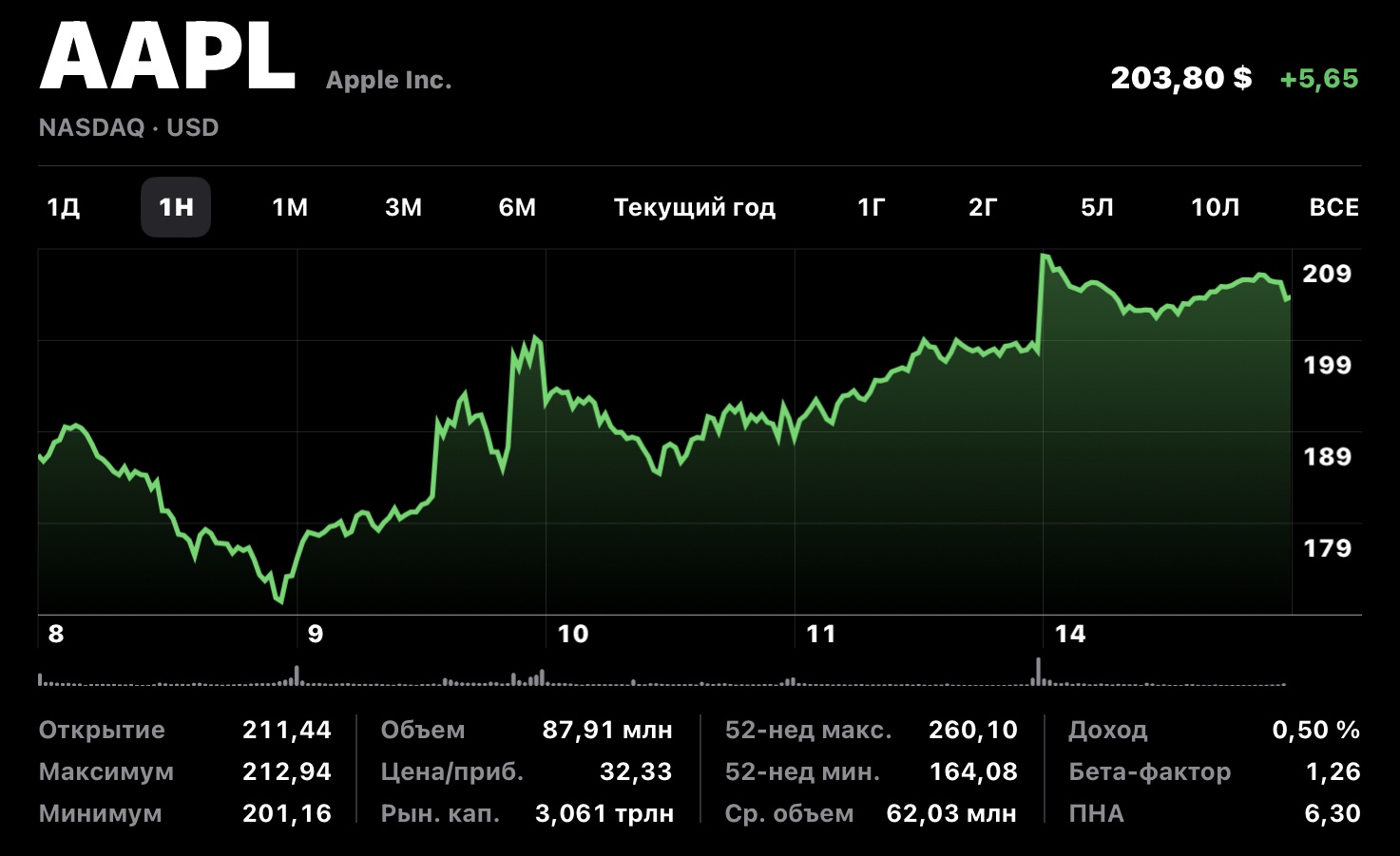1400x856 pixels.
Task: Click the Ср. объем label
Action: 789,813
